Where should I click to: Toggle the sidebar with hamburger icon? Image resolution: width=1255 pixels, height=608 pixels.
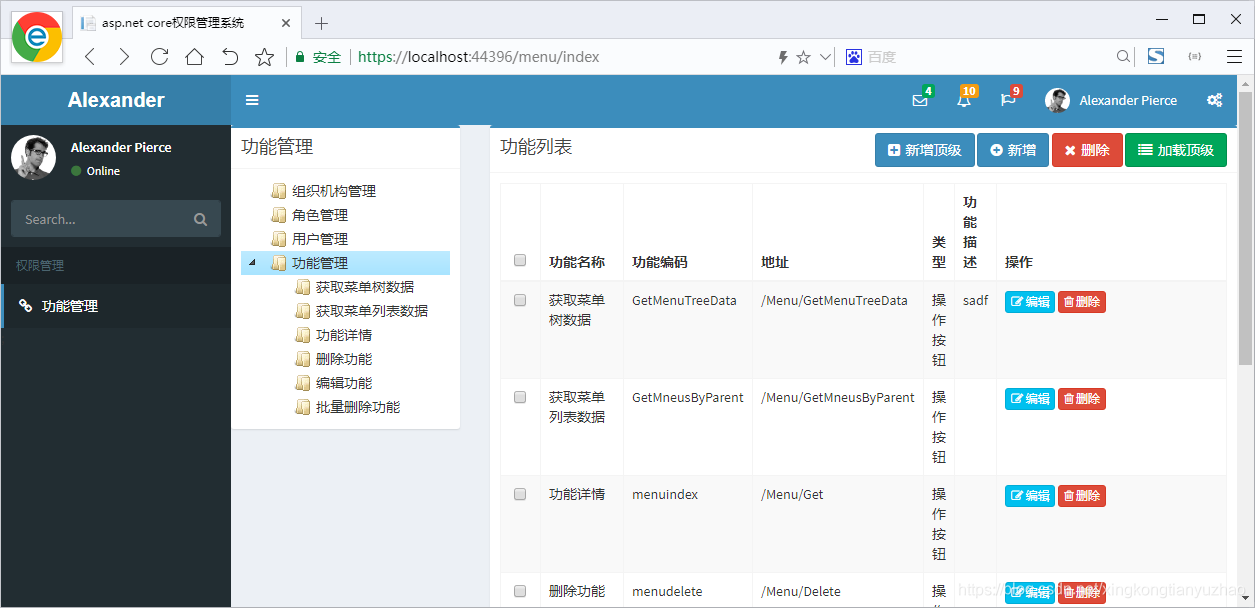pos(252,100)
